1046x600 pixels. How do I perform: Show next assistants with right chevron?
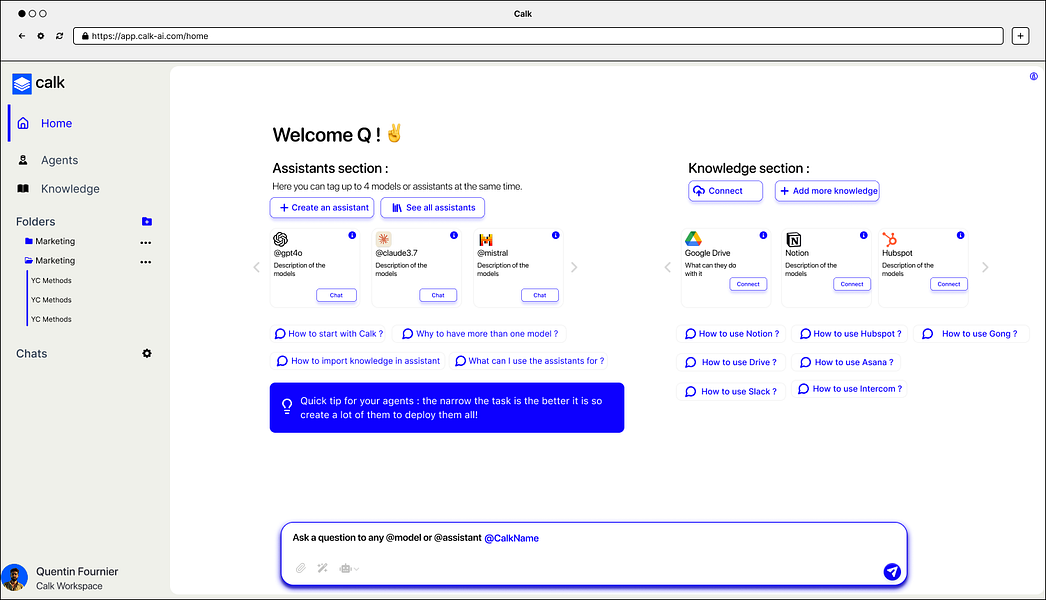pos(574,268)
